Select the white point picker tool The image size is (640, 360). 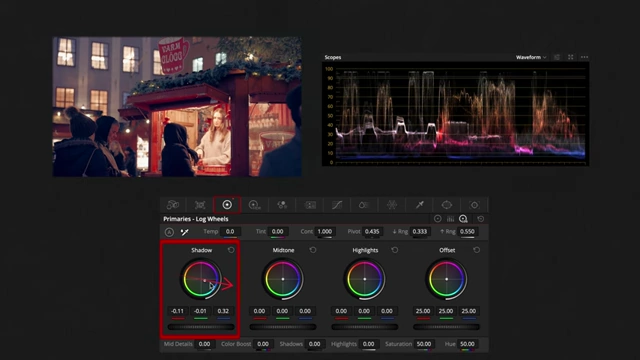pos(184,232)
